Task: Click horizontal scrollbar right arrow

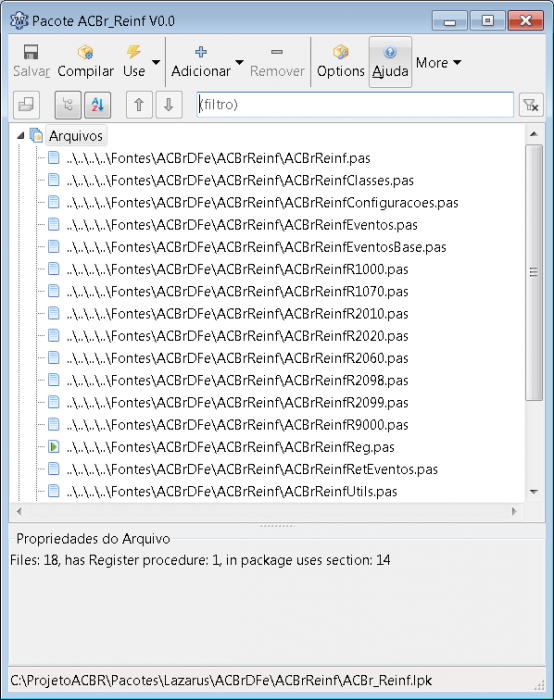Action: point(514,511)
